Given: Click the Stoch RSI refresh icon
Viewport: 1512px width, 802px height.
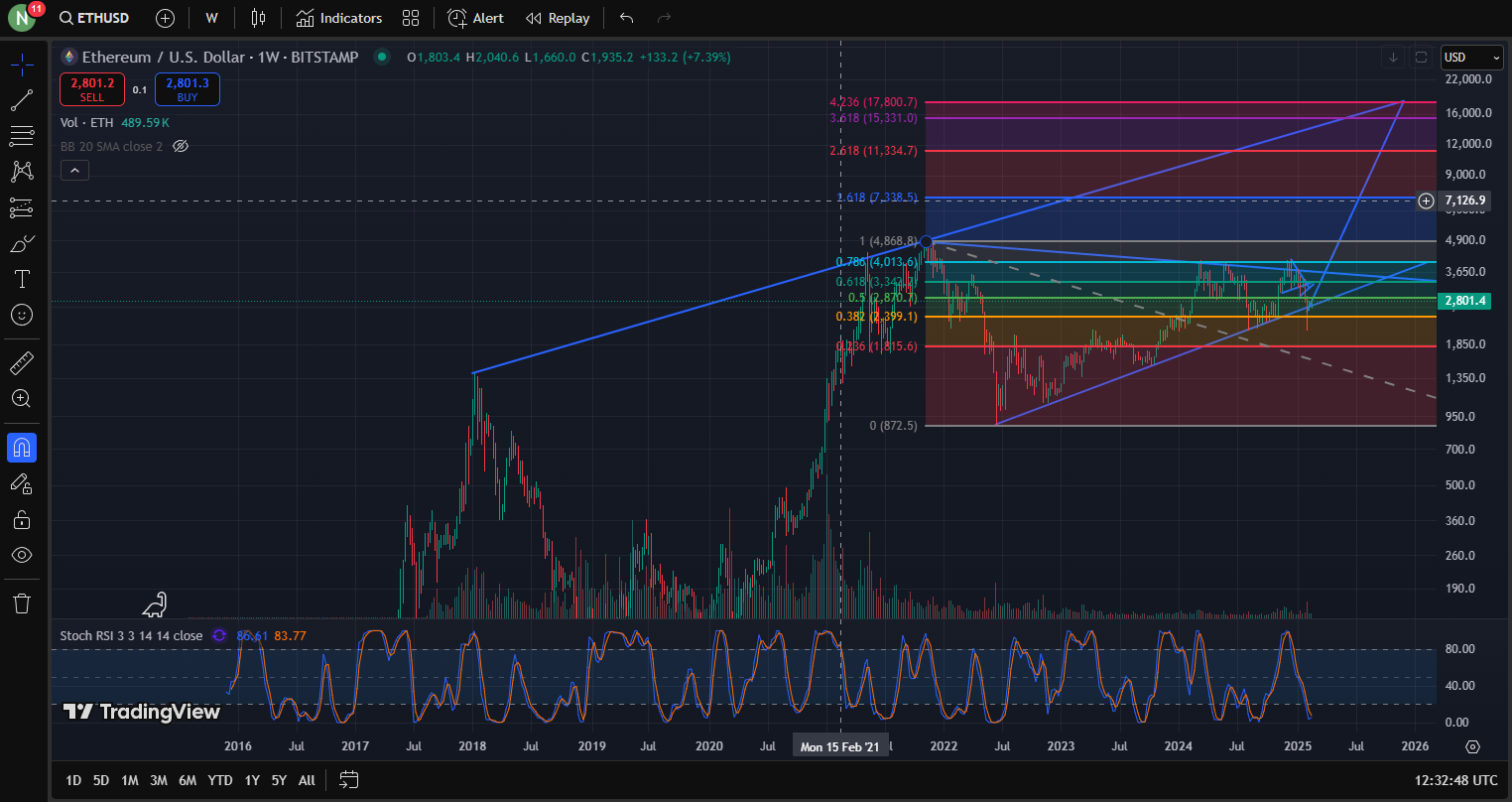Looking at the screenshot, I should tap(219, 635).
